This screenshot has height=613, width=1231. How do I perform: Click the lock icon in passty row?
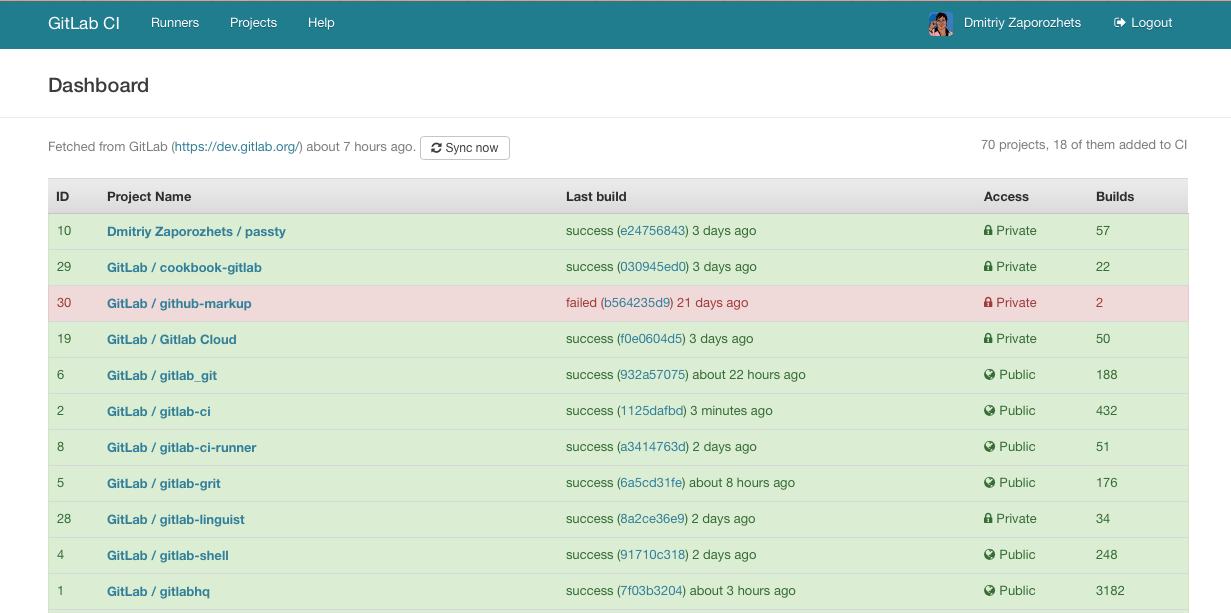coord(988,231)
